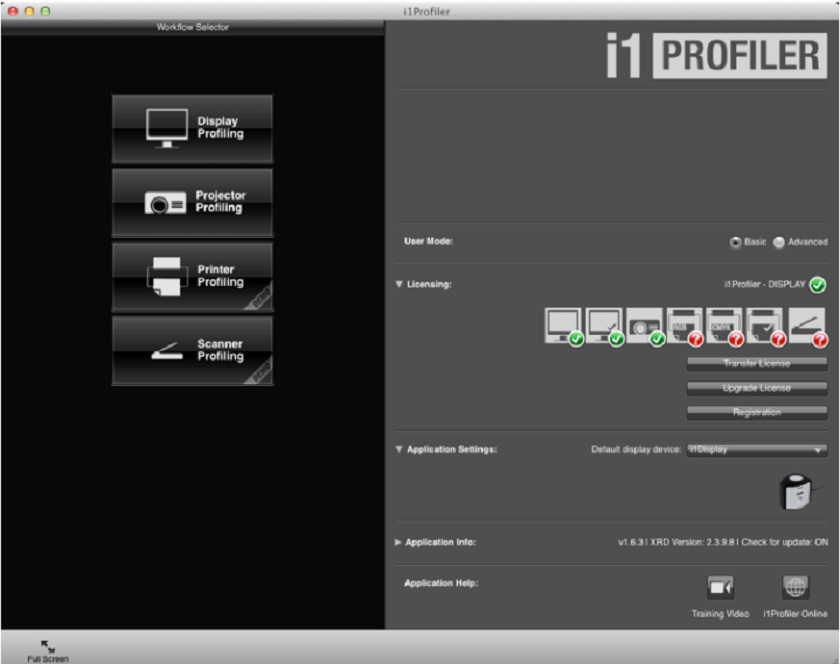Viewport: 840px width, 664px height.
Task: Click the i1Display colorimeter device image
Action: (x=797, y=491)
